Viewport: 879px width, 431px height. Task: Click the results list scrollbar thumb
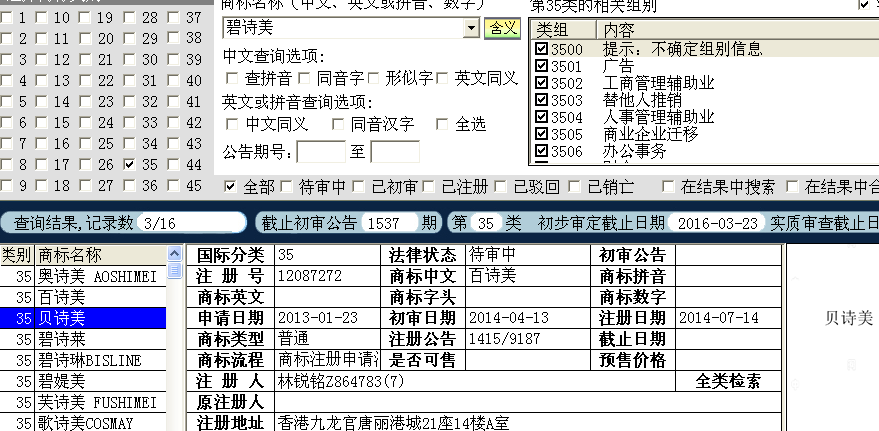click(x=174, y=270)
